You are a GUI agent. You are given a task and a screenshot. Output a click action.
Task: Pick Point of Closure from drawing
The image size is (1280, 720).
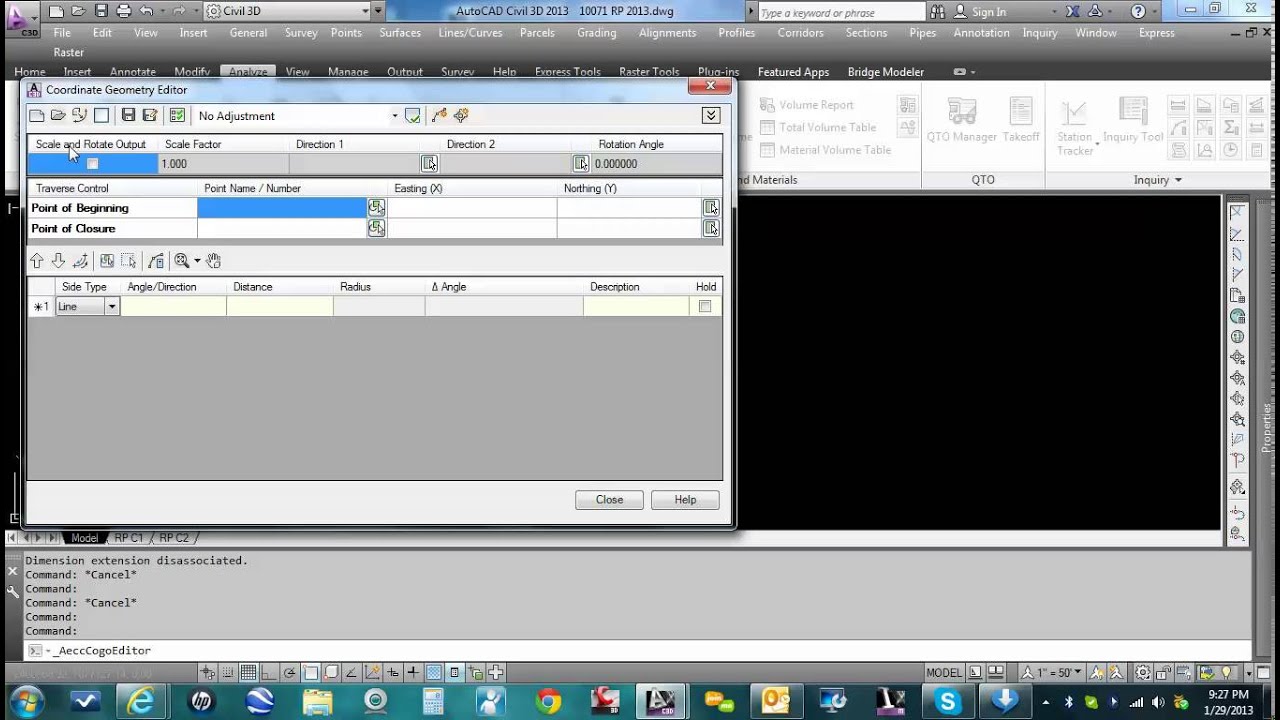coord(376,229)
